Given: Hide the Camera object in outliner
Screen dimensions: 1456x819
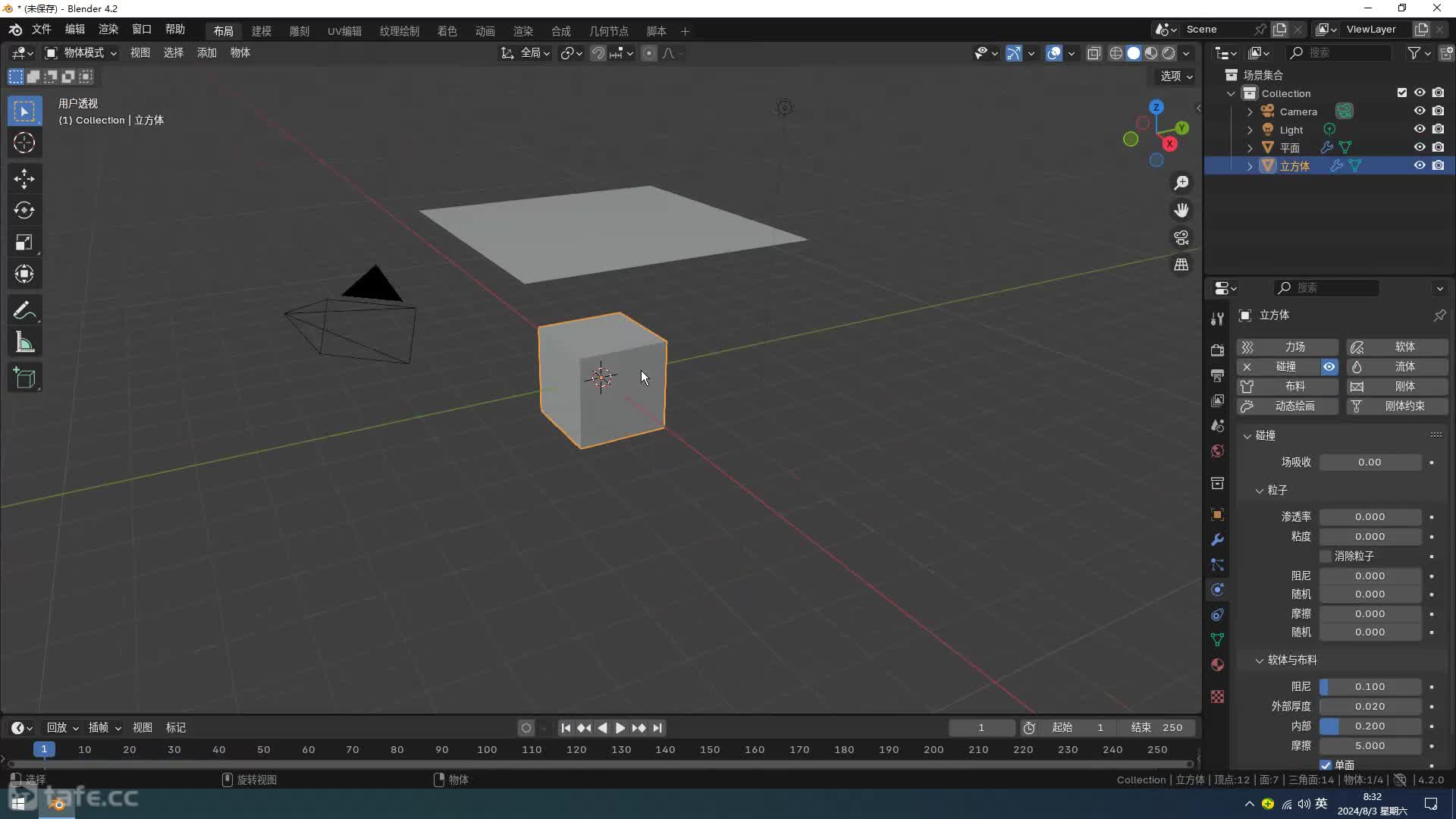Looking at the screenshot, I should (x=1420, y=111).
